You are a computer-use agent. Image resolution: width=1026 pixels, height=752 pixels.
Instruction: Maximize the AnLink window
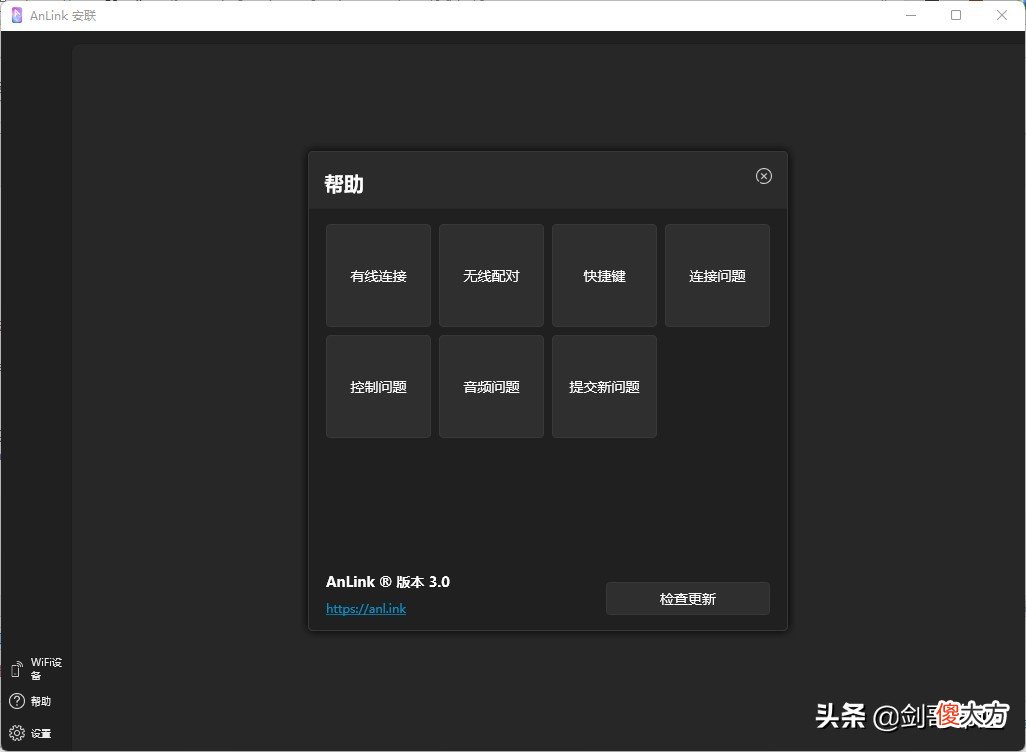tap(956, 15)
